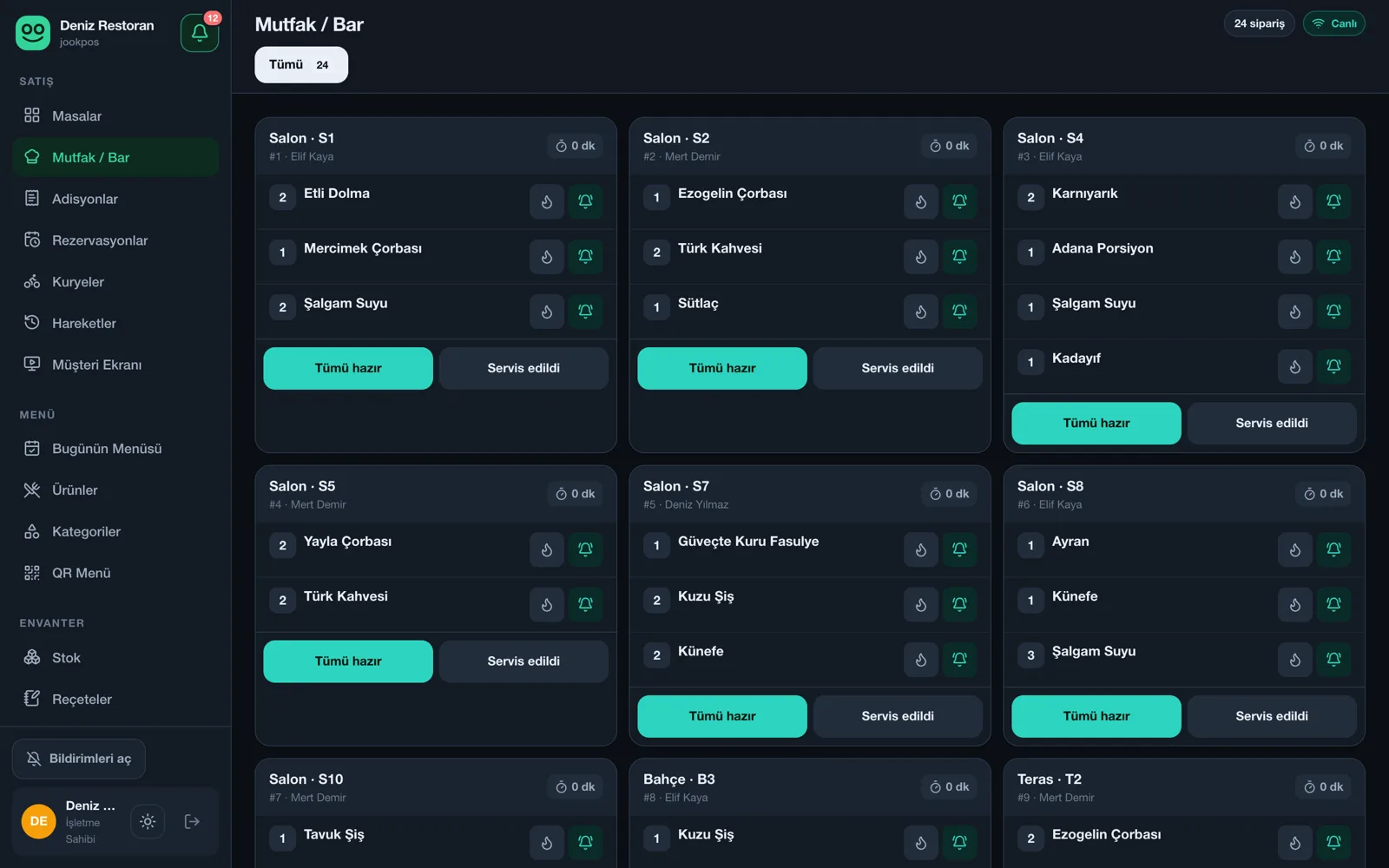The height and width of the screenshot is (868, 1389).
Task: Open QR Menü page
Action: [x=115, y=573]
